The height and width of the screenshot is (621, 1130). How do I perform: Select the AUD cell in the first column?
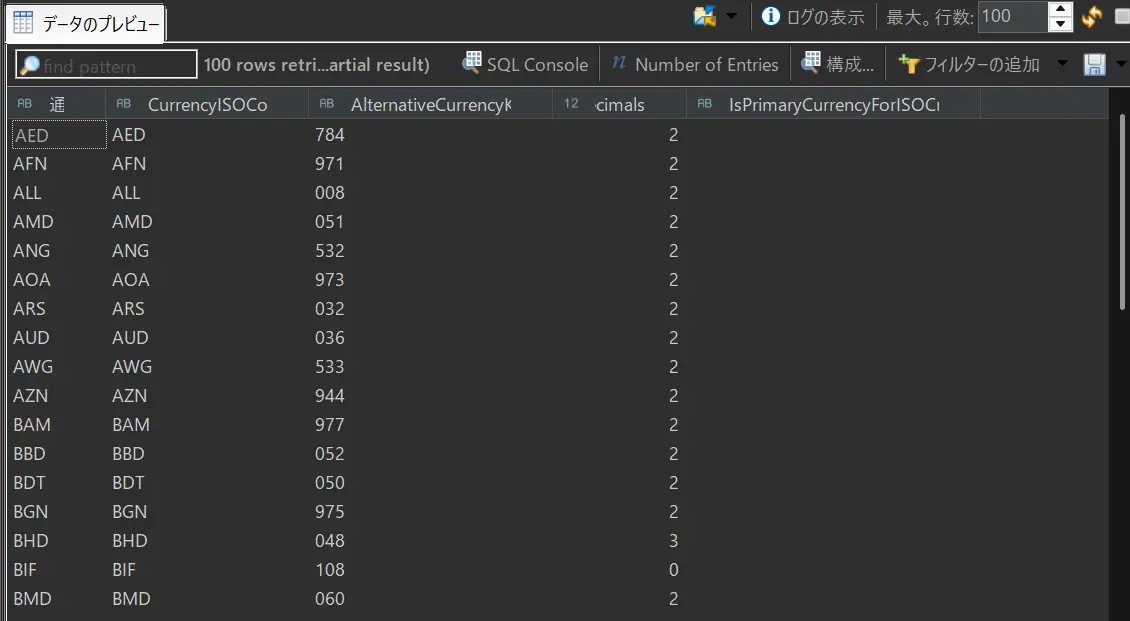click(x=31, y=337)
